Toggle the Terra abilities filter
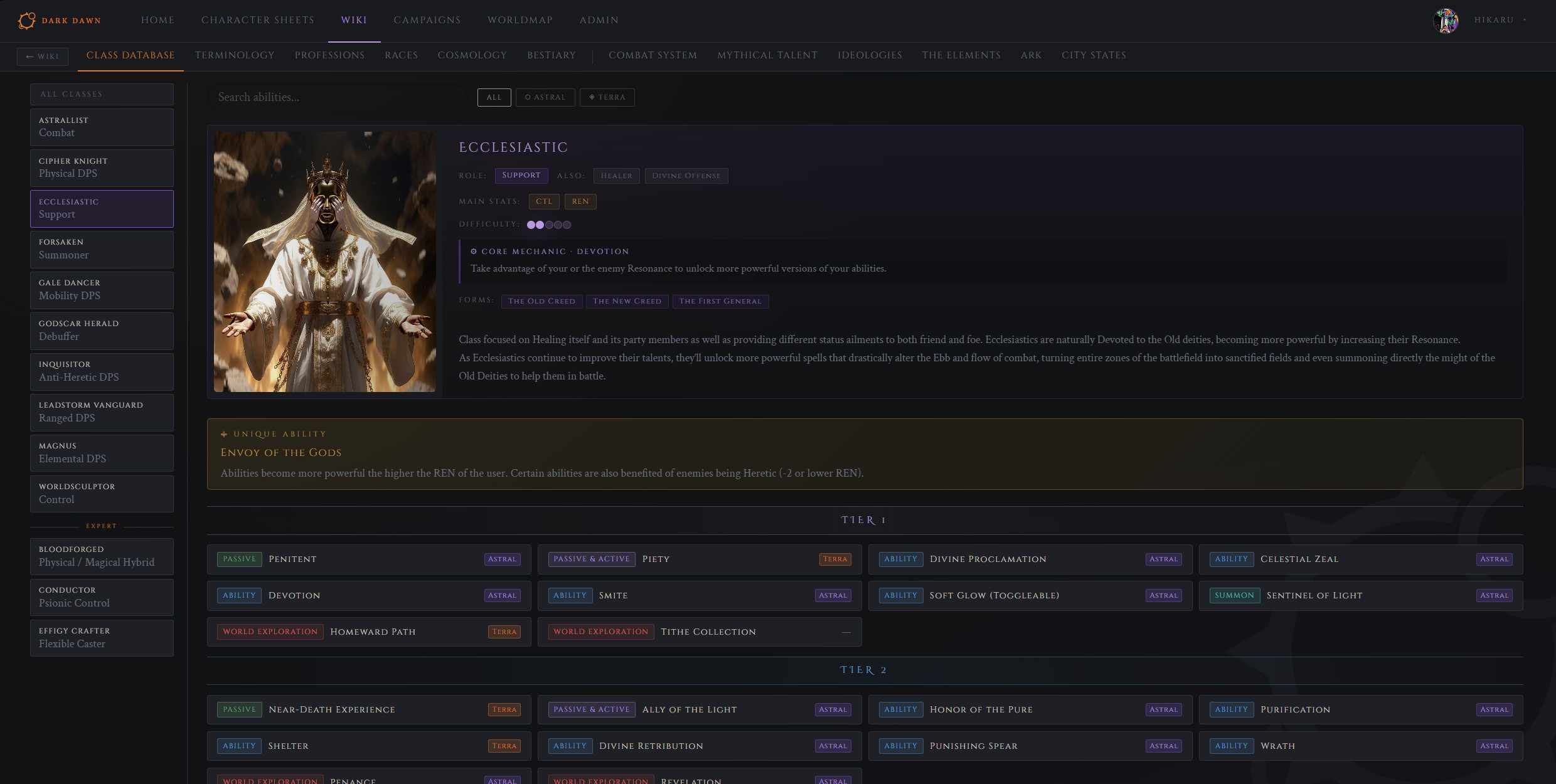The width and height of the screenshot is (1556, 784). (607, 97)
